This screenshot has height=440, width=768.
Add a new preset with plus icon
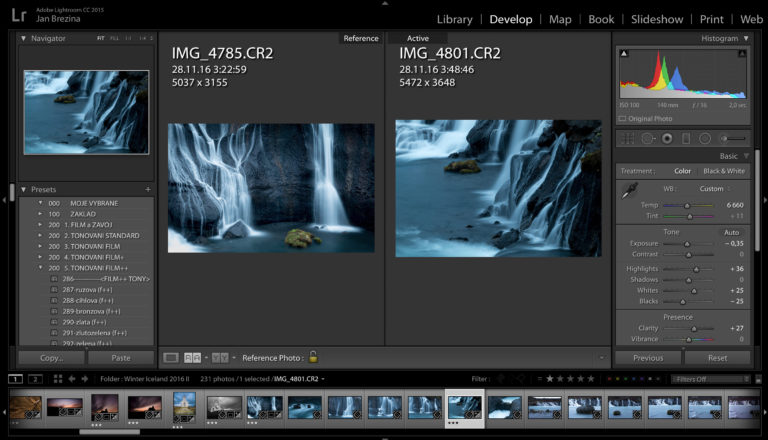[148, 189]
